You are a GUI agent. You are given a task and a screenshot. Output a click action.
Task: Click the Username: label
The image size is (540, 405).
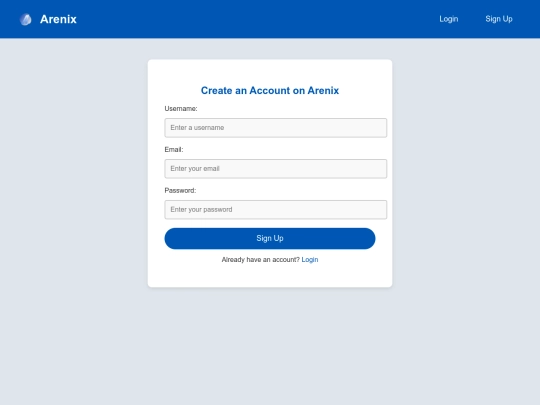coord(181,108)
